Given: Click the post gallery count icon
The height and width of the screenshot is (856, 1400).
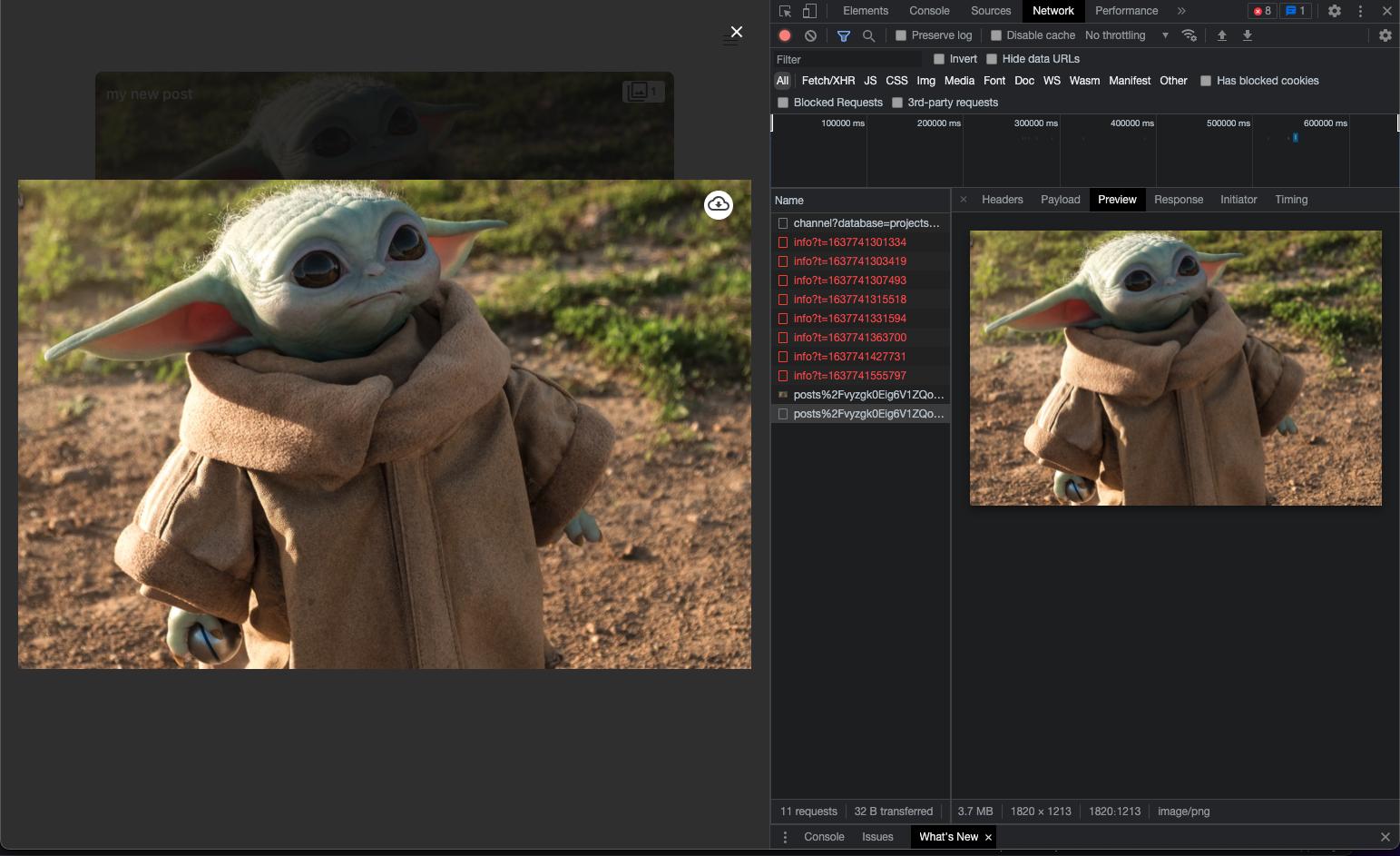Looking at the screenshot, I should click(x=643, y=92).
